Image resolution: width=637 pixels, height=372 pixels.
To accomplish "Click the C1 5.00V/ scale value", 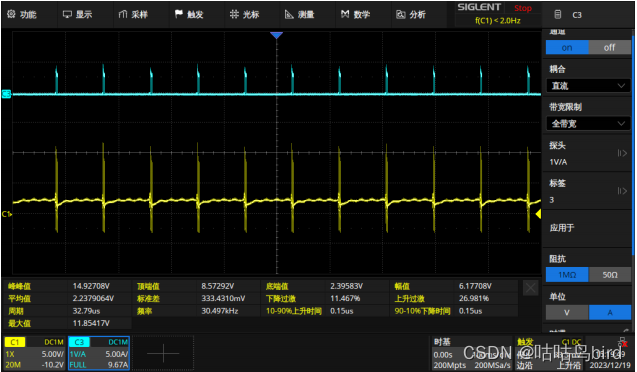I will click(52, 354).
